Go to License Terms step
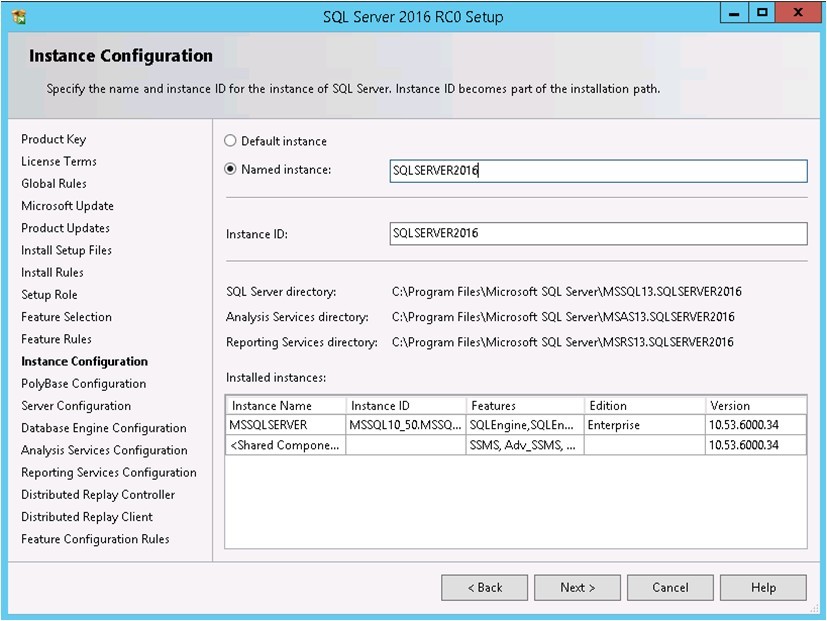 59,161
